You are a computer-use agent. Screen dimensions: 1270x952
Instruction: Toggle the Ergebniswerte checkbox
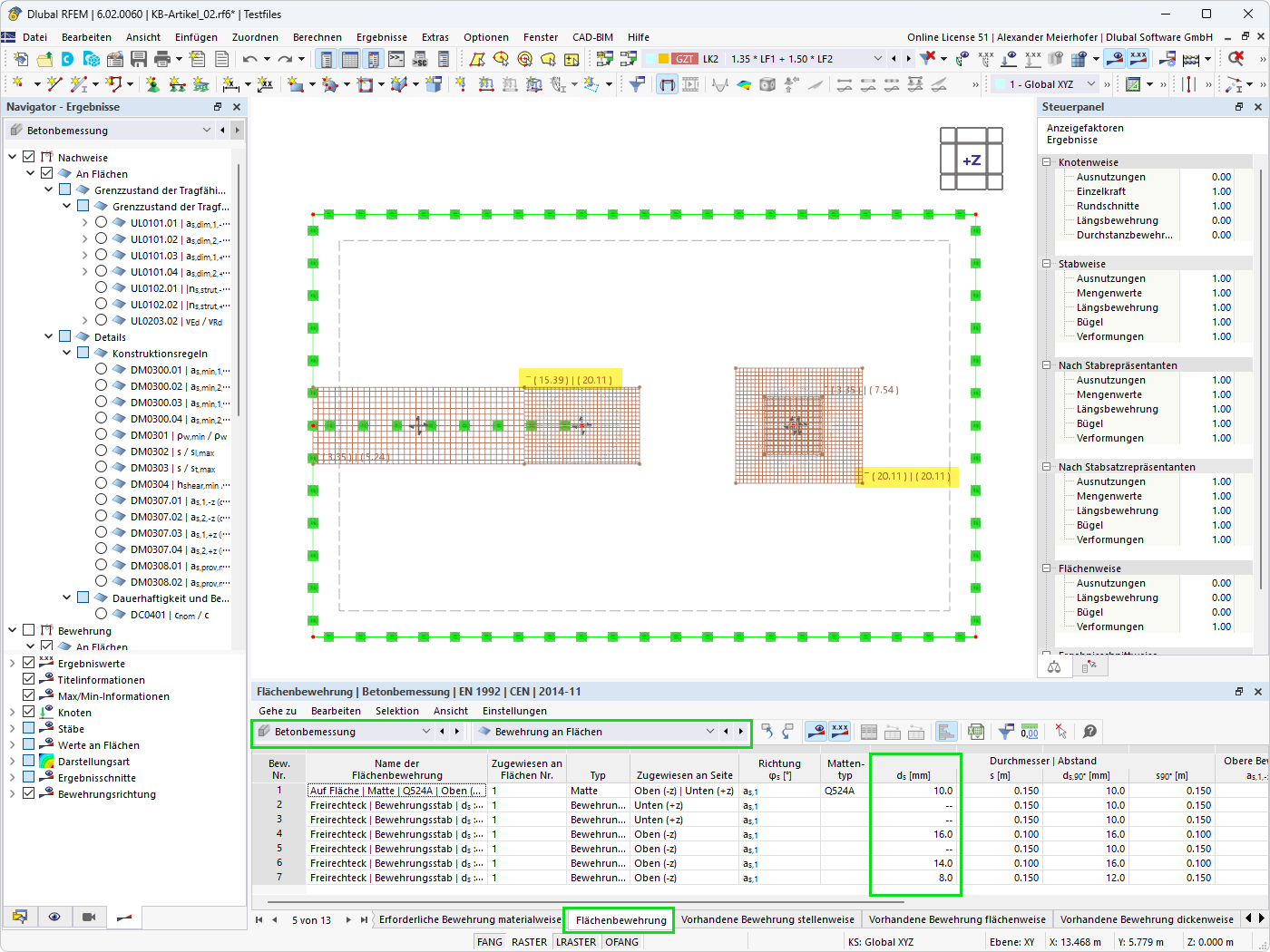pos(29,663)
